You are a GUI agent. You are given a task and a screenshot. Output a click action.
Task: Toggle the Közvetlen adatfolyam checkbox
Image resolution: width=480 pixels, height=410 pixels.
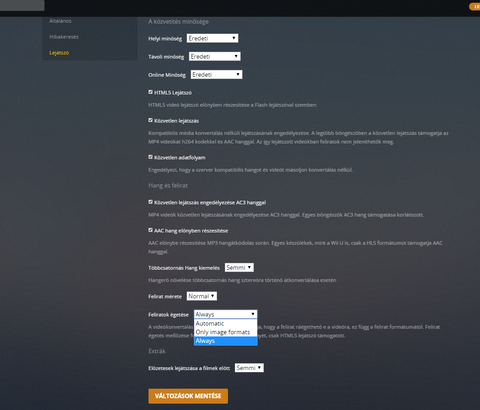click(x=150, y=157)
